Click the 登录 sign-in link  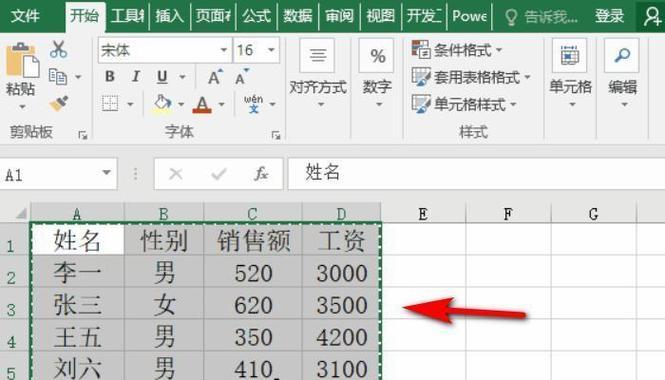coord(609,16)
